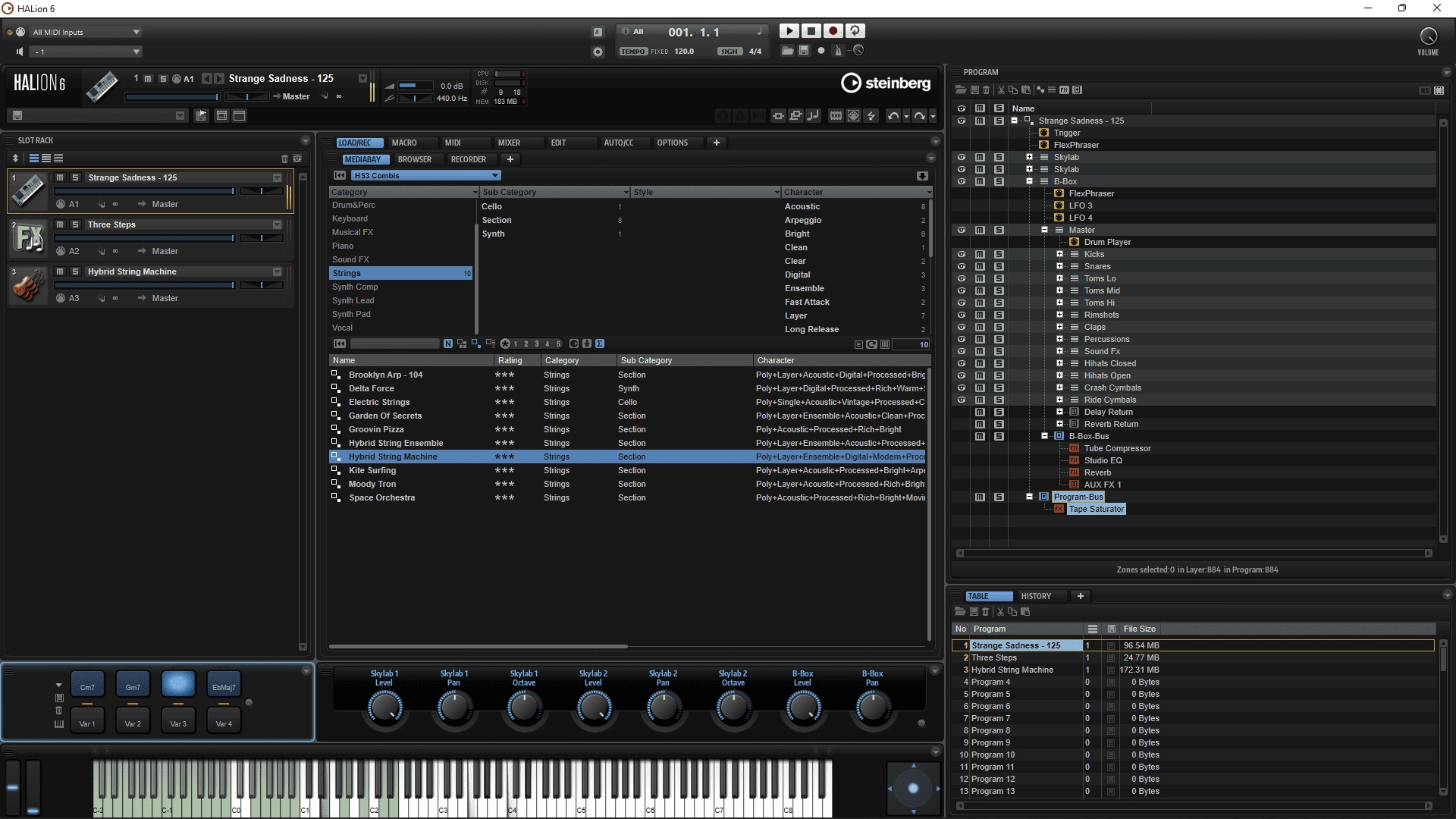Click the FX bus icon in Program toolbar
The width and height of the screenshot is (1456, 819).
tap(1064, 90)
